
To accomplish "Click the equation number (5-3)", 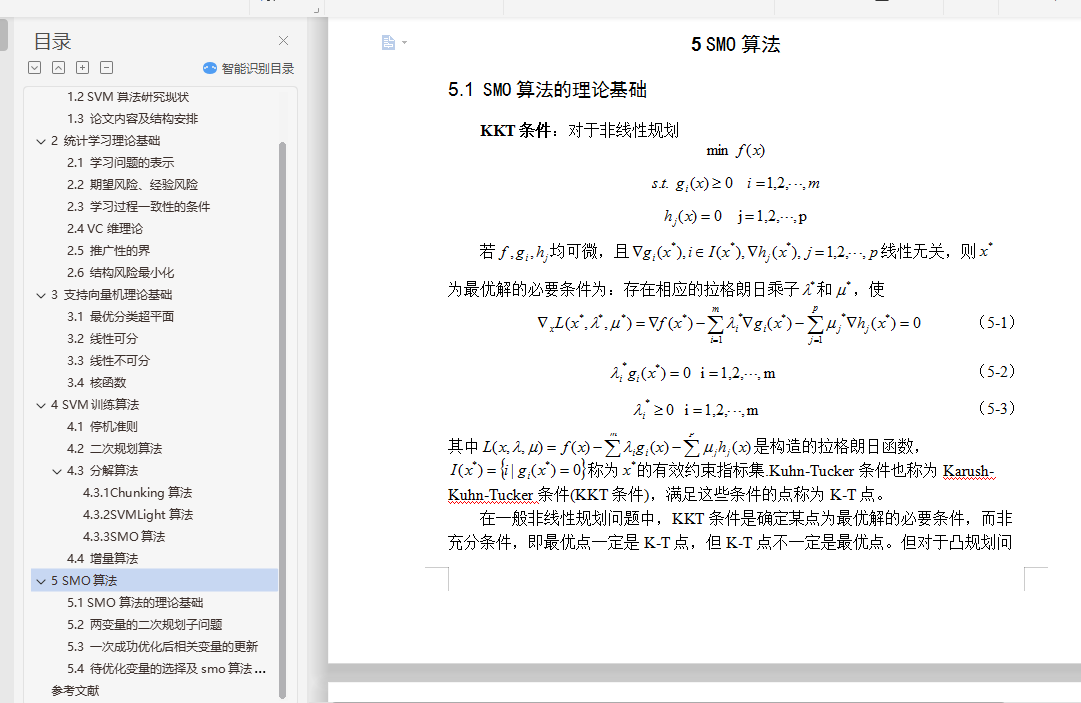I will pos(997,409).
